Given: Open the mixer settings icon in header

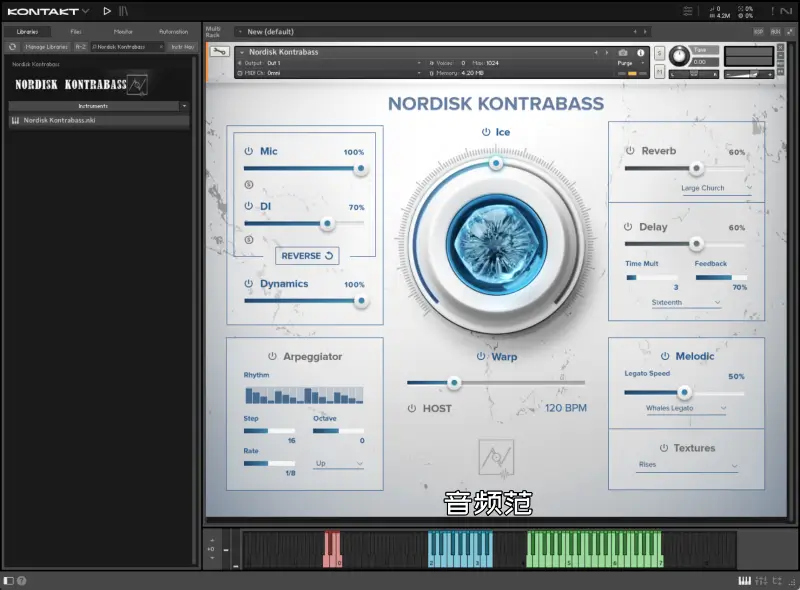Looking at the screenshot, I should (x=688, y=11).
